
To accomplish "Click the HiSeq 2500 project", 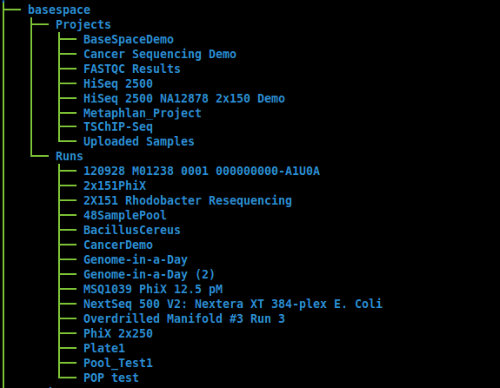I will pyautogui.click(x=118, y=84).
